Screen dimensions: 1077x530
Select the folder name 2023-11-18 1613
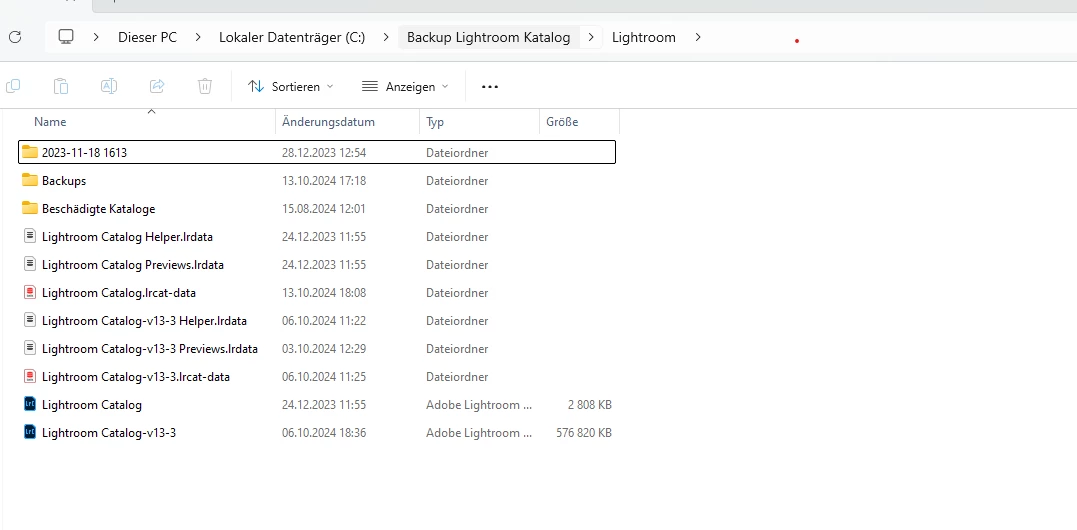[x=84, y=152]
